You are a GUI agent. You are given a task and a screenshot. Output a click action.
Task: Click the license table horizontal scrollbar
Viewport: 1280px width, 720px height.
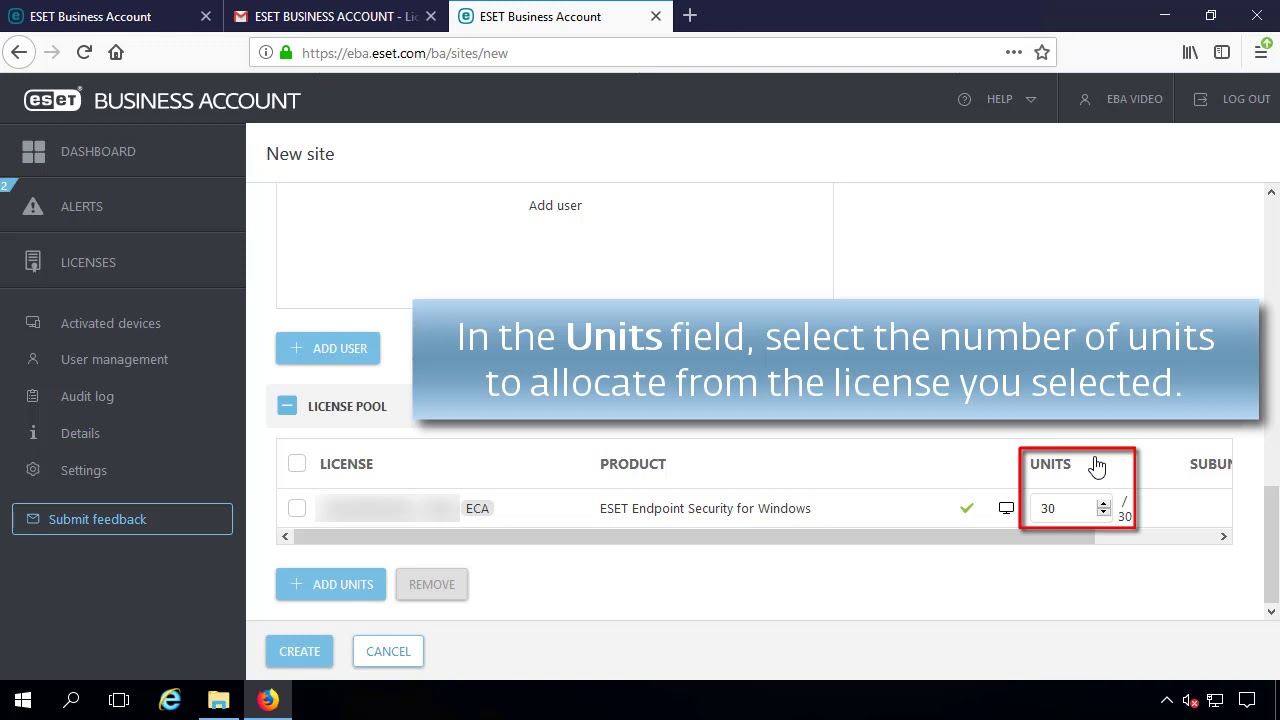pyautogui.click(x=694, y=537)
